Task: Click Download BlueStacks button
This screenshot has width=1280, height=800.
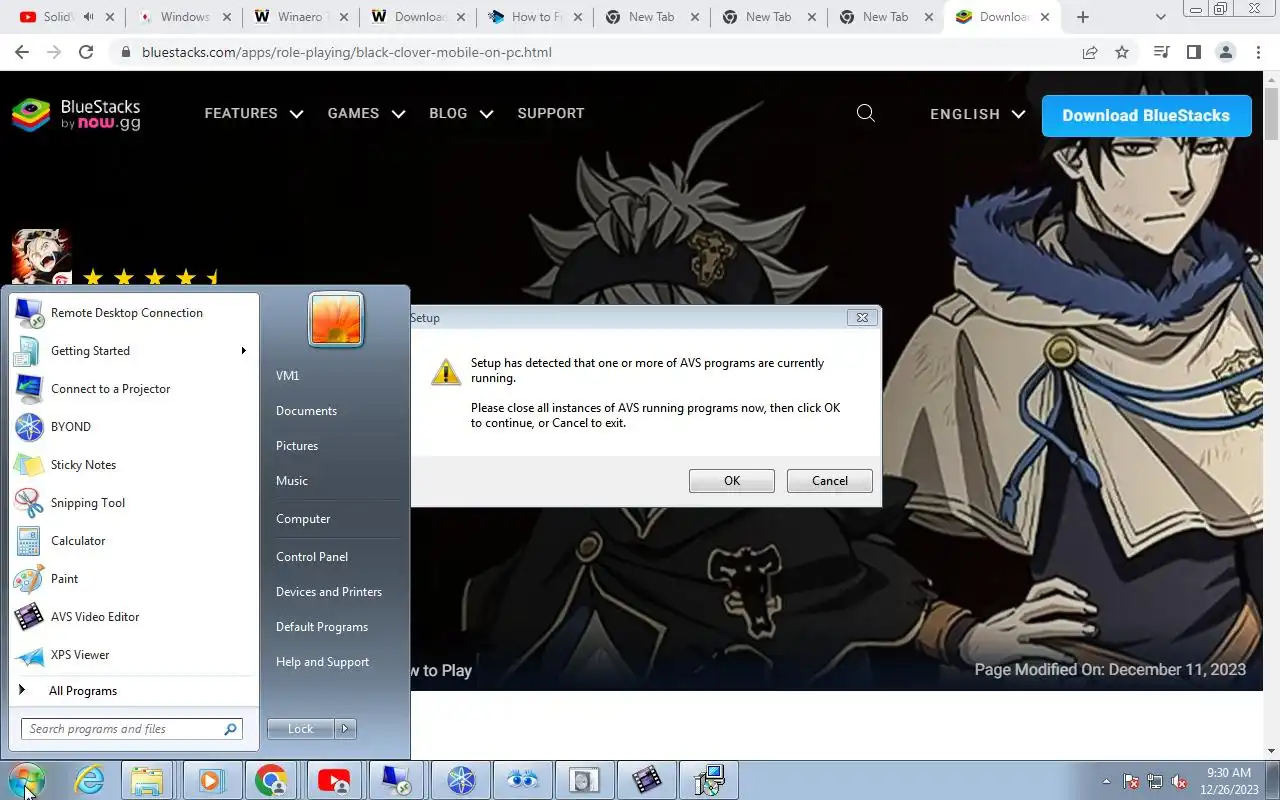Action: (1146, 116)
